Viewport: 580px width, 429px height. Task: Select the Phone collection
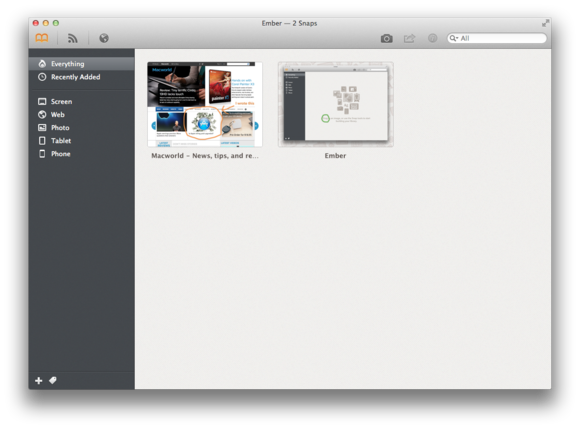point(82,154)
